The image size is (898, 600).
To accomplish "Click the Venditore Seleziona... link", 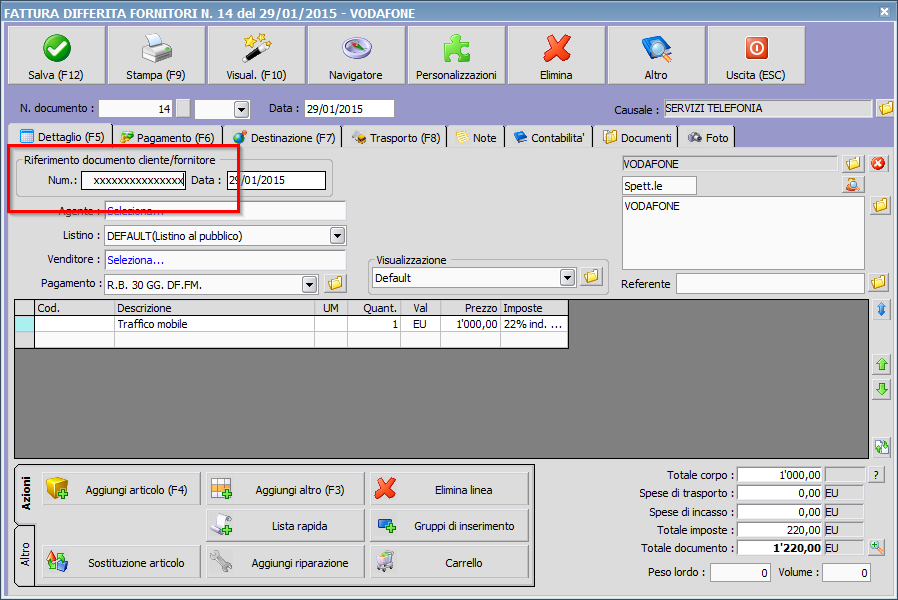I will coord(135,260).
